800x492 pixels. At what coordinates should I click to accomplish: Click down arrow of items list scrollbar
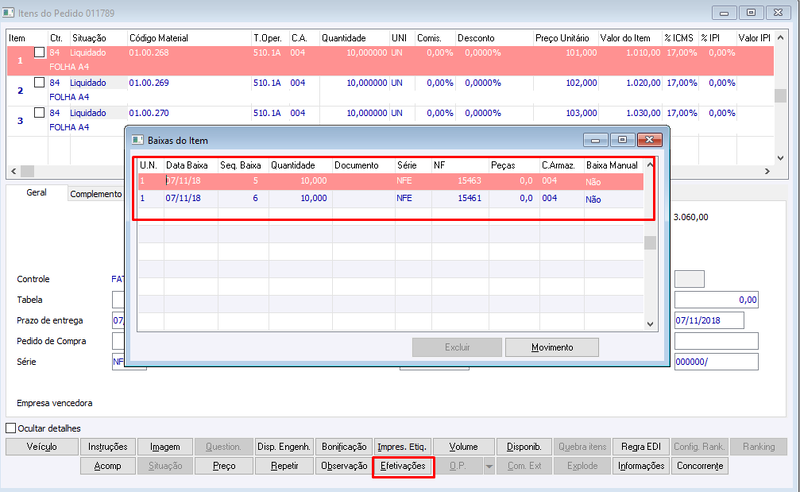click(x=780, y=158)
